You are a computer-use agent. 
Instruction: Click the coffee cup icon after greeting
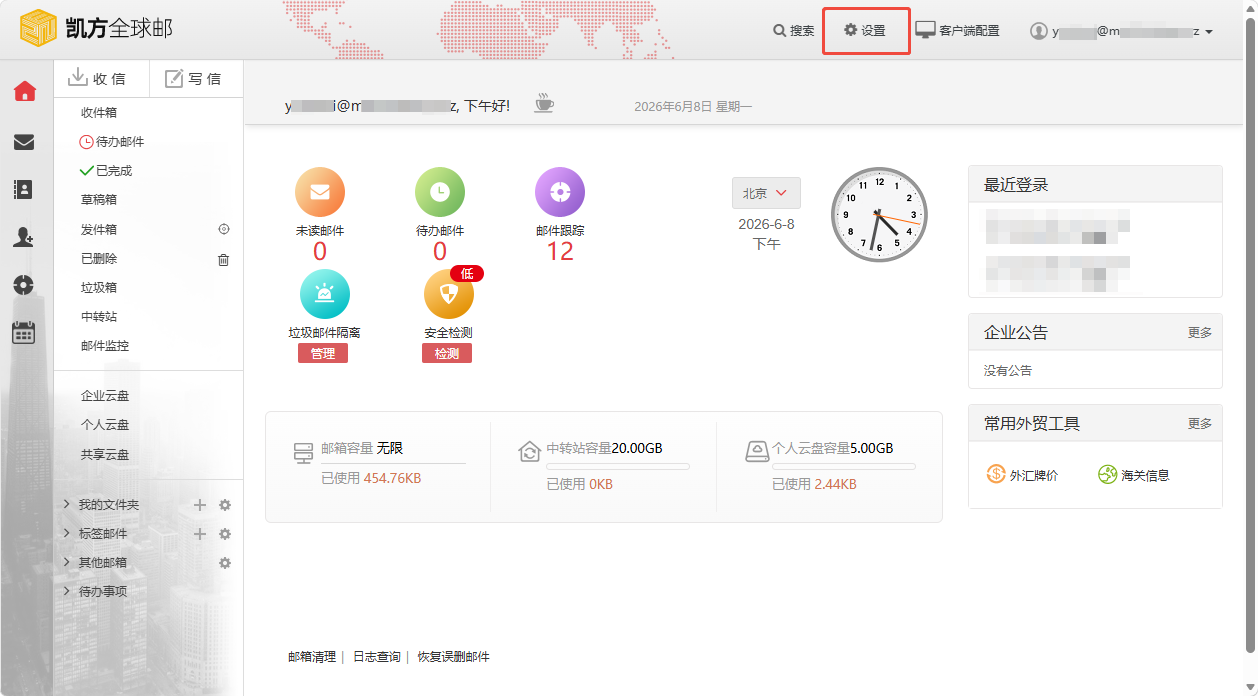pyautogui.click(x=544, y=103)
